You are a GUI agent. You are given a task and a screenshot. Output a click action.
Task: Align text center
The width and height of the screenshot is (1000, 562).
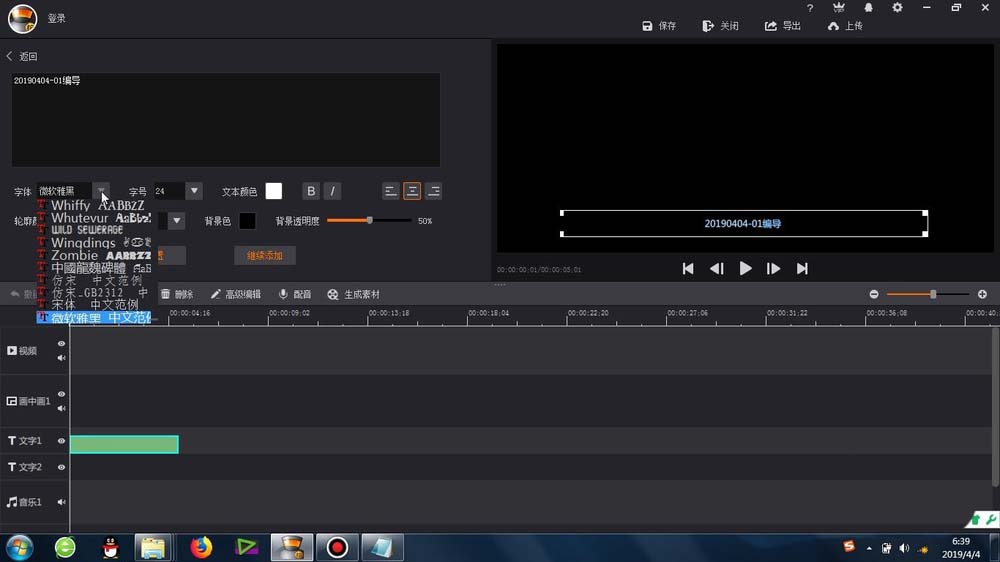click(x=412, y=191)
